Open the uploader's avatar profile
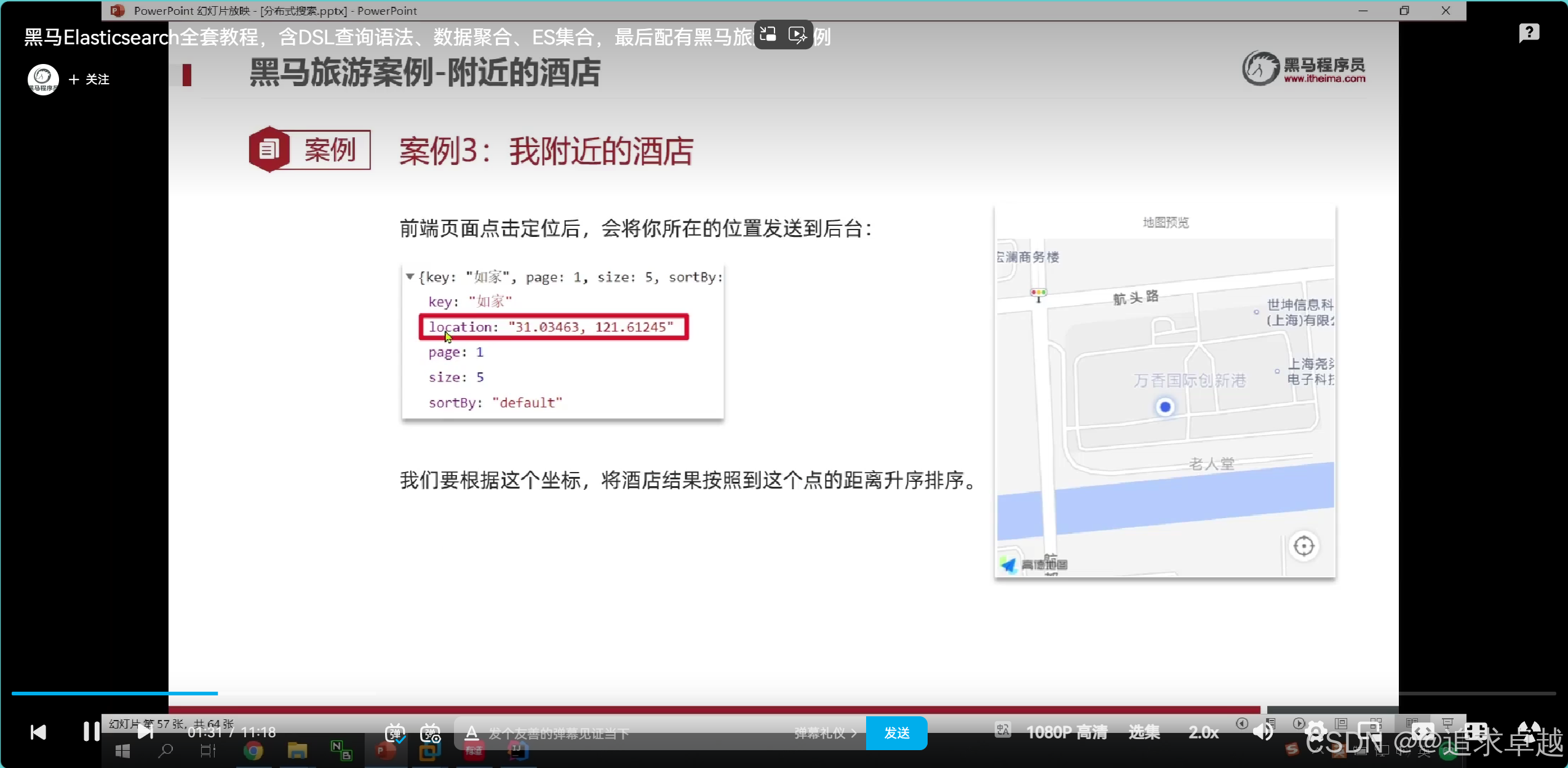This screenshot has height=768, width=1568. [43, 79]
